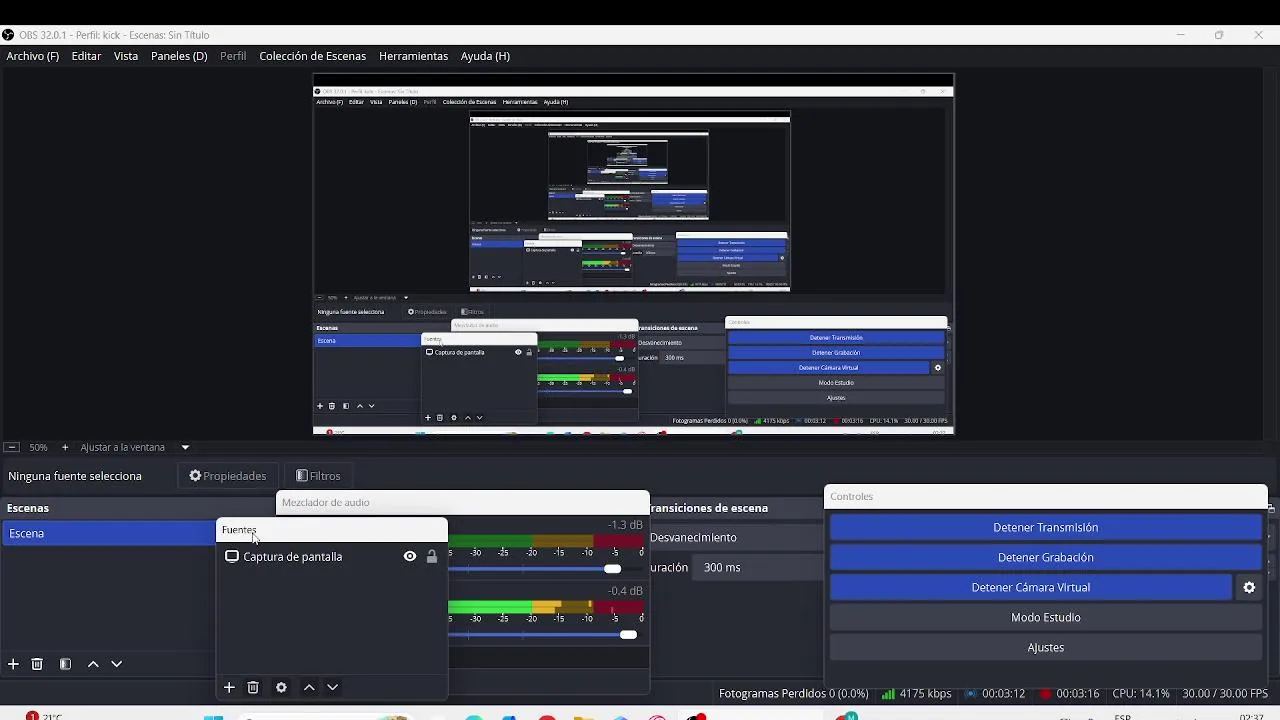Open Ajustes from the Controles panel

[x=1046, y=648]
